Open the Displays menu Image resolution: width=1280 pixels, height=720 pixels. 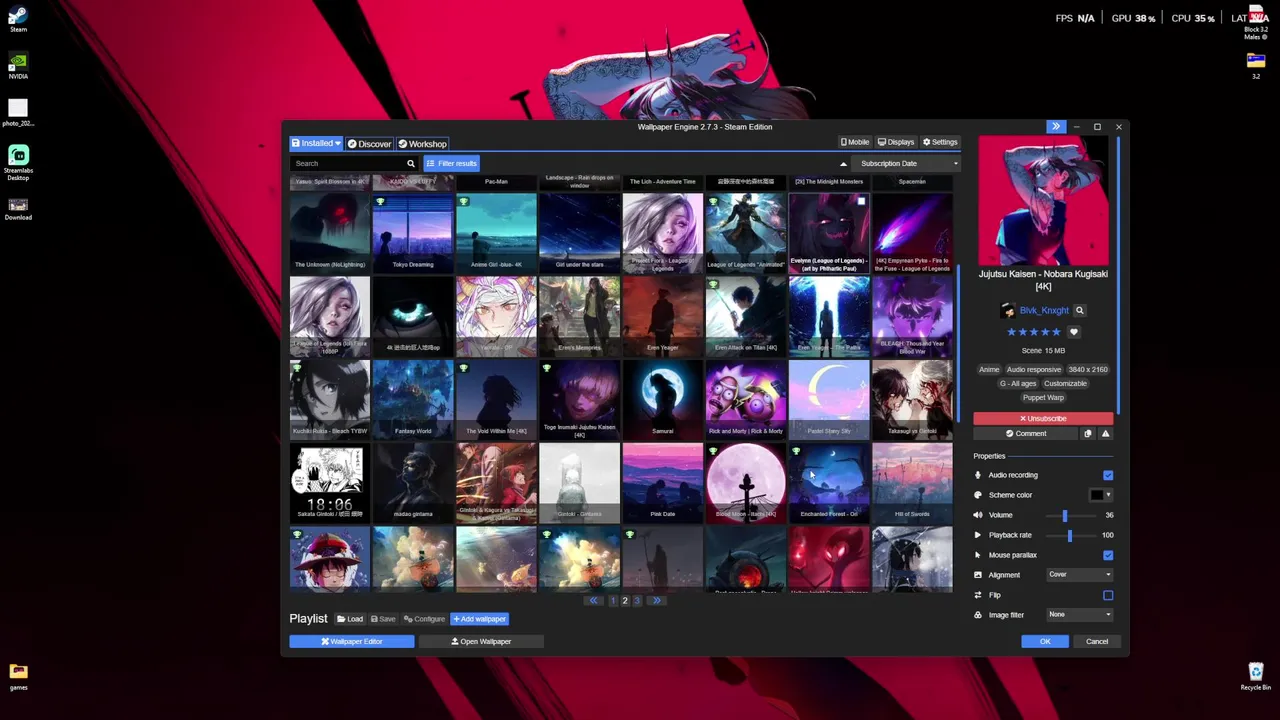(x=896, y=142)
